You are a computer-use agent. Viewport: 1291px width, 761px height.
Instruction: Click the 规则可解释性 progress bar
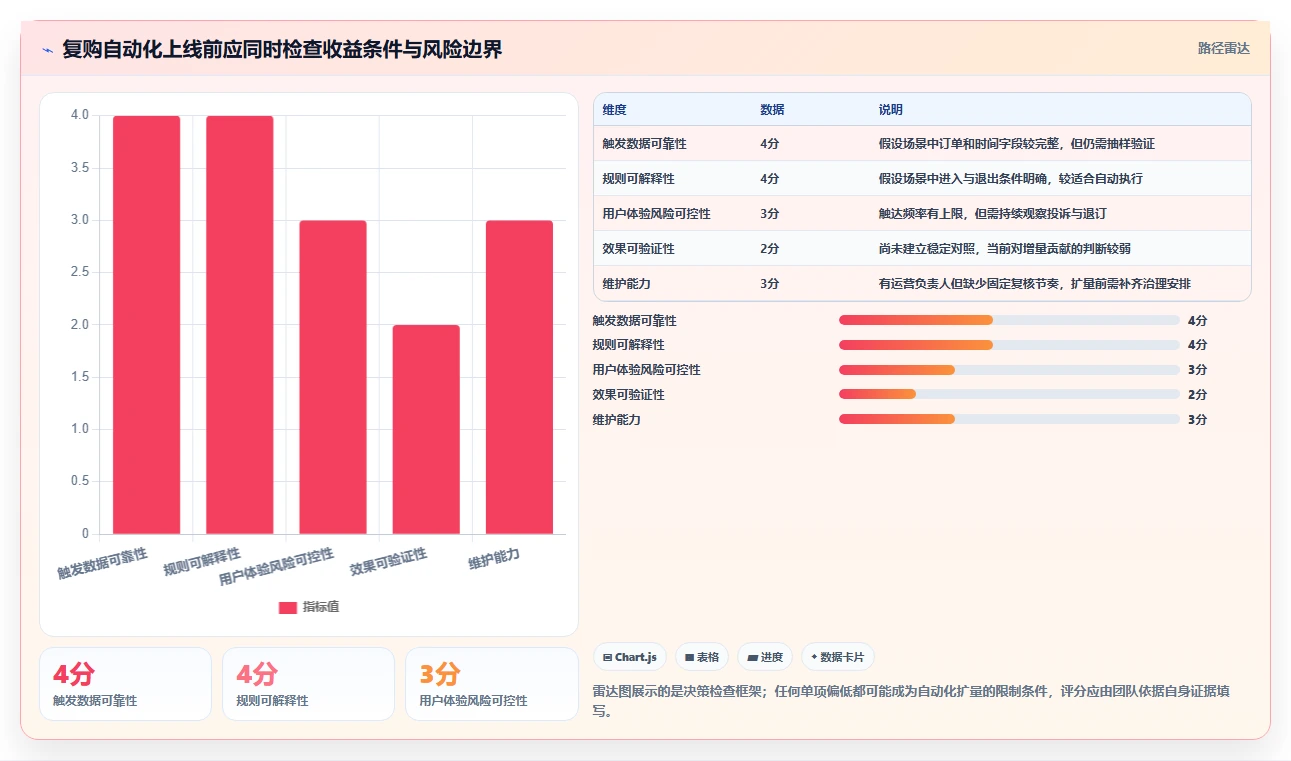point(1009,345)
